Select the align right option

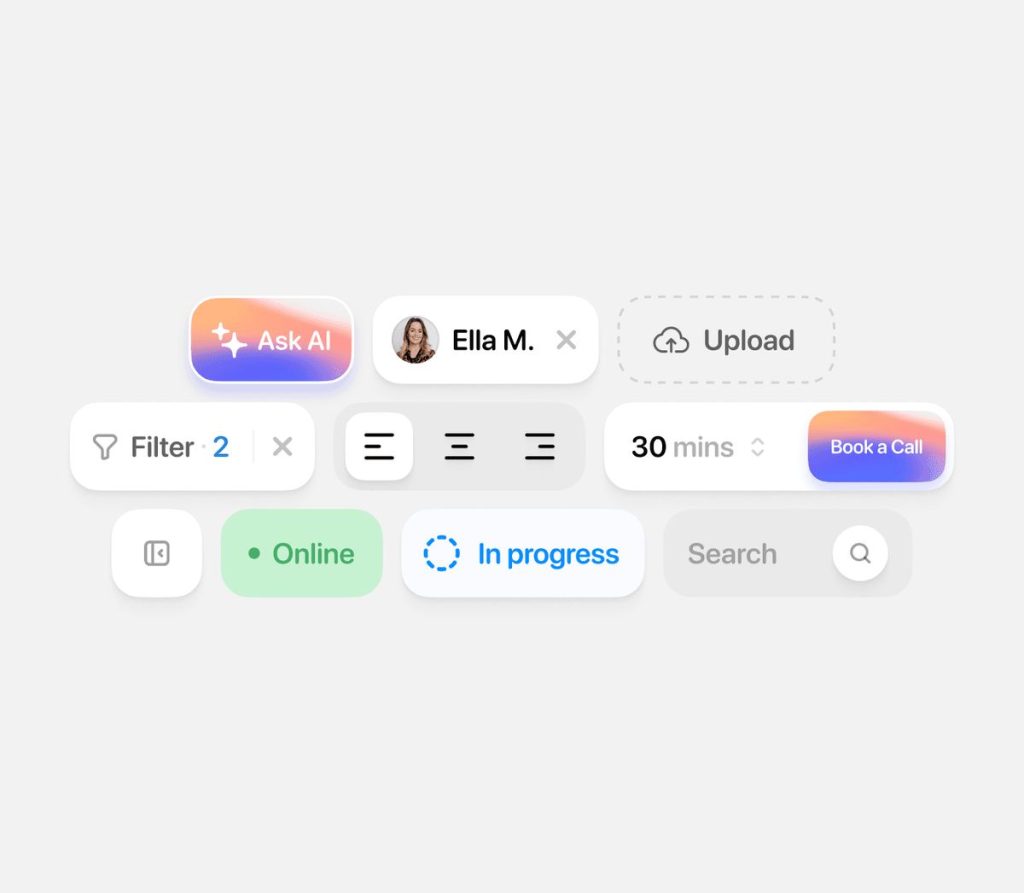(539, 447)
